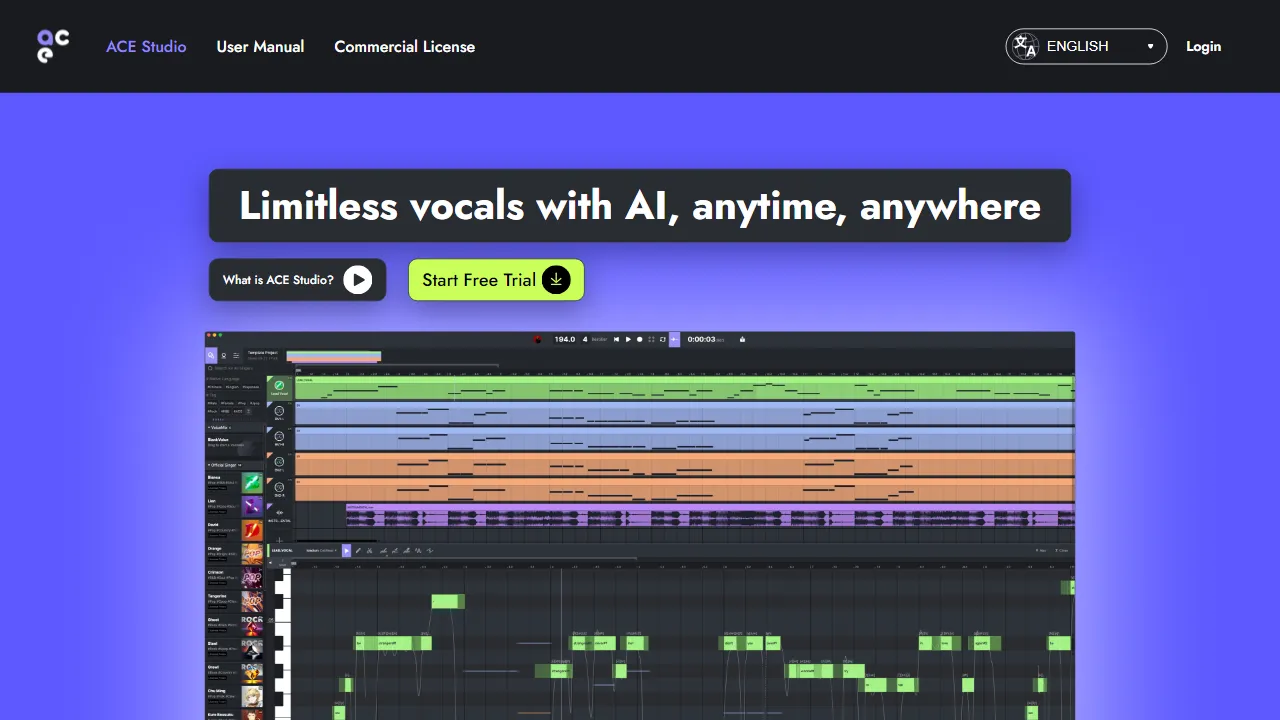Open the ENGLISH language dropdown

click(1086, 46)
